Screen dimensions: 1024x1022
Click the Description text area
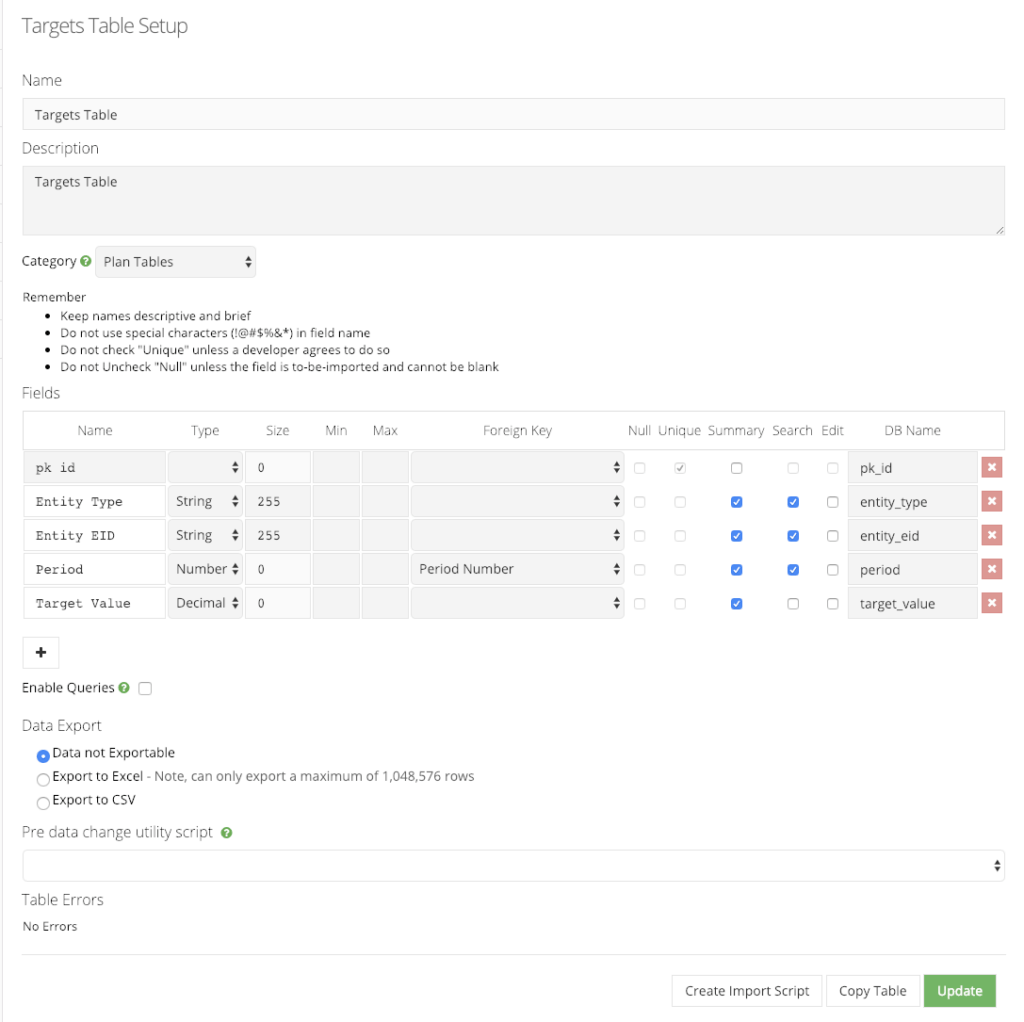(x=513, y=200)
